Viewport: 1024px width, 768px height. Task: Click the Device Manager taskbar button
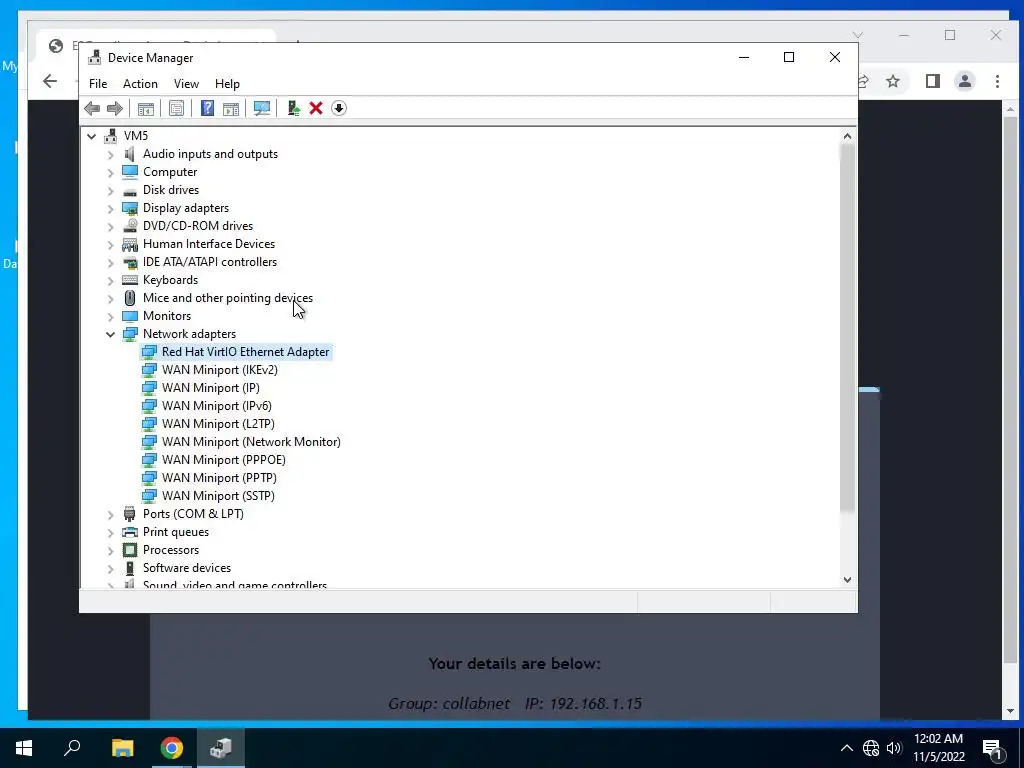tap(221, 748)
